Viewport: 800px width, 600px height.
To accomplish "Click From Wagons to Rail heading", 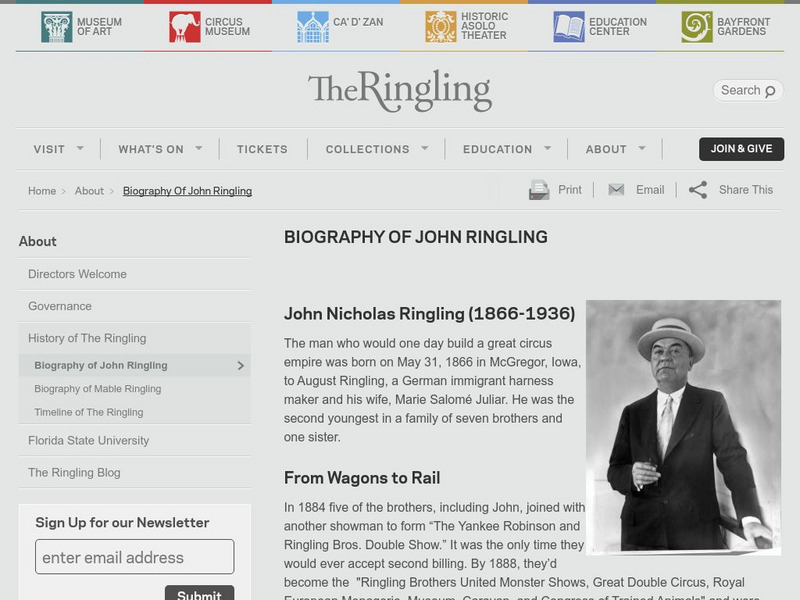I will (362, 478).
